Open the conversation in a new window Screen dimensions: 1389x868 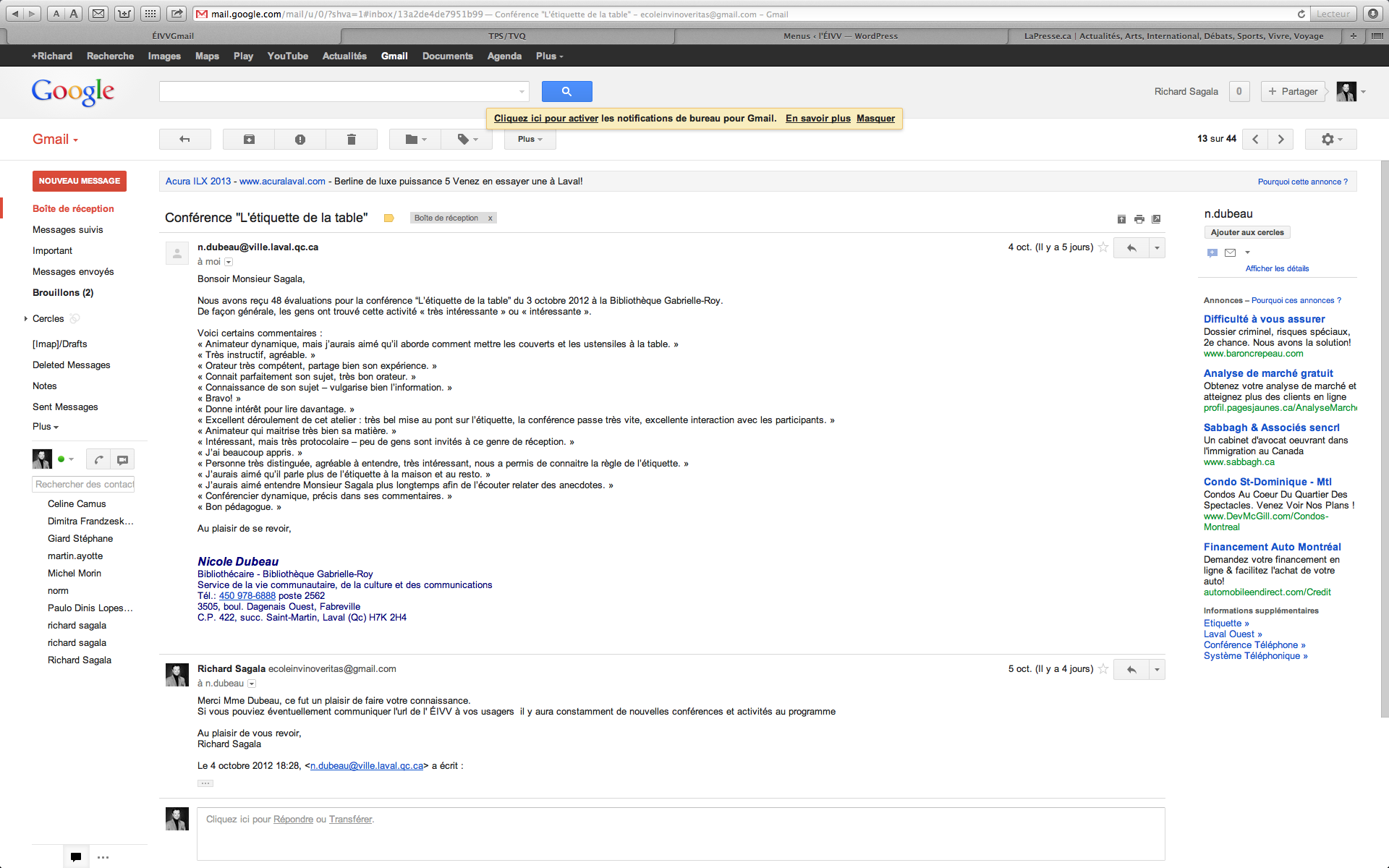1156,219
